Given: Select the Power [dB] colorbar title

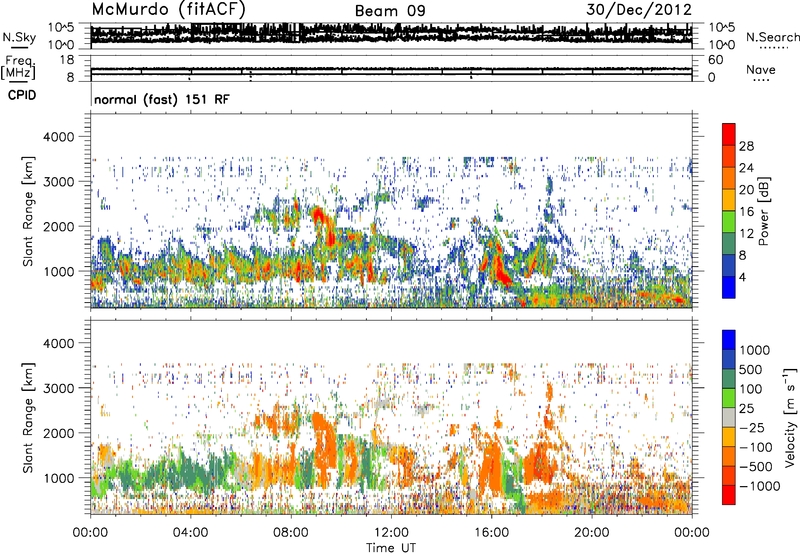Looking at the screenshot, I should (x=764, y=211).
